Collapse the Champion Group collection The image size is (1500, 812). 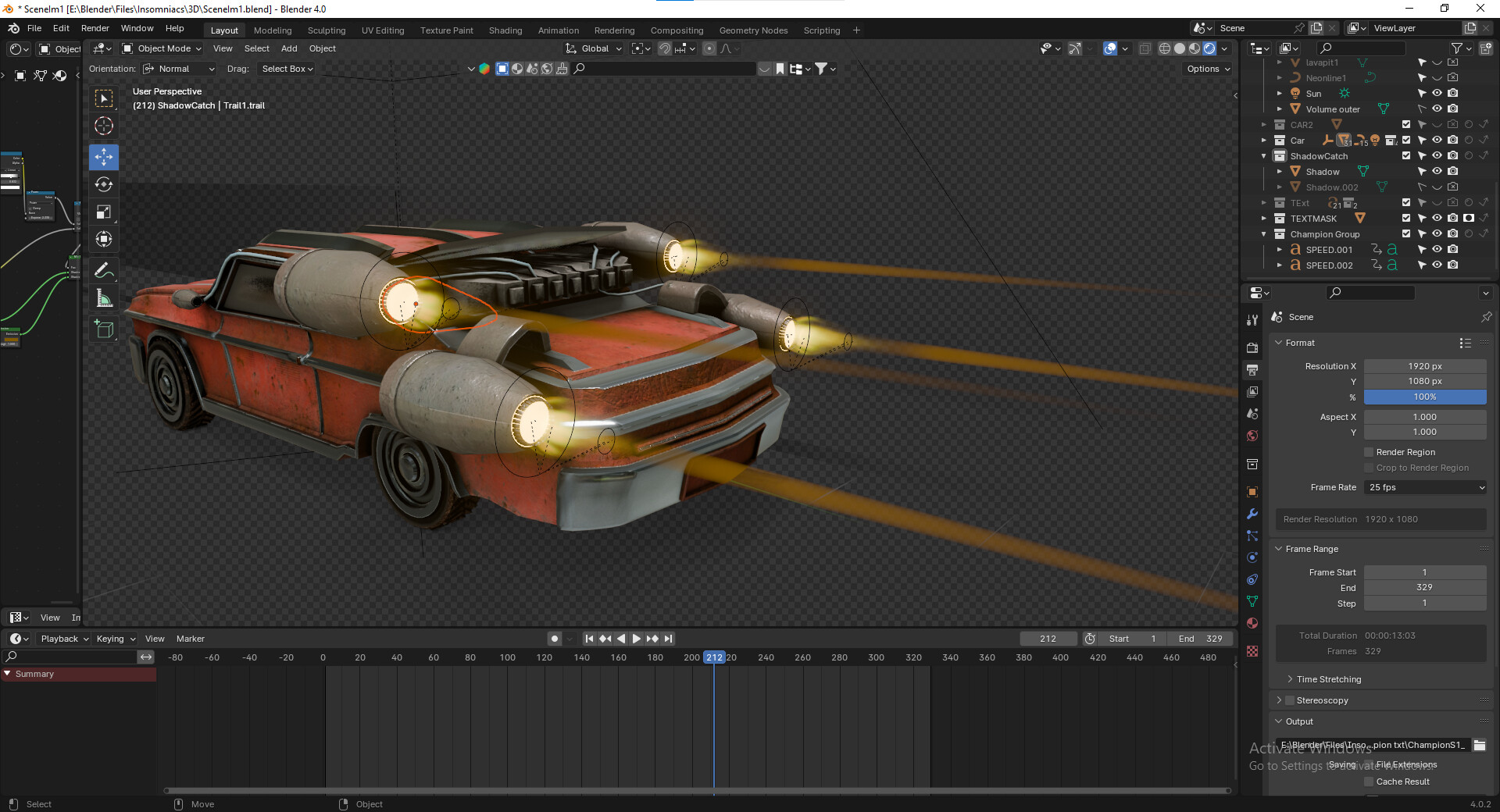[x=1263, y=234]
